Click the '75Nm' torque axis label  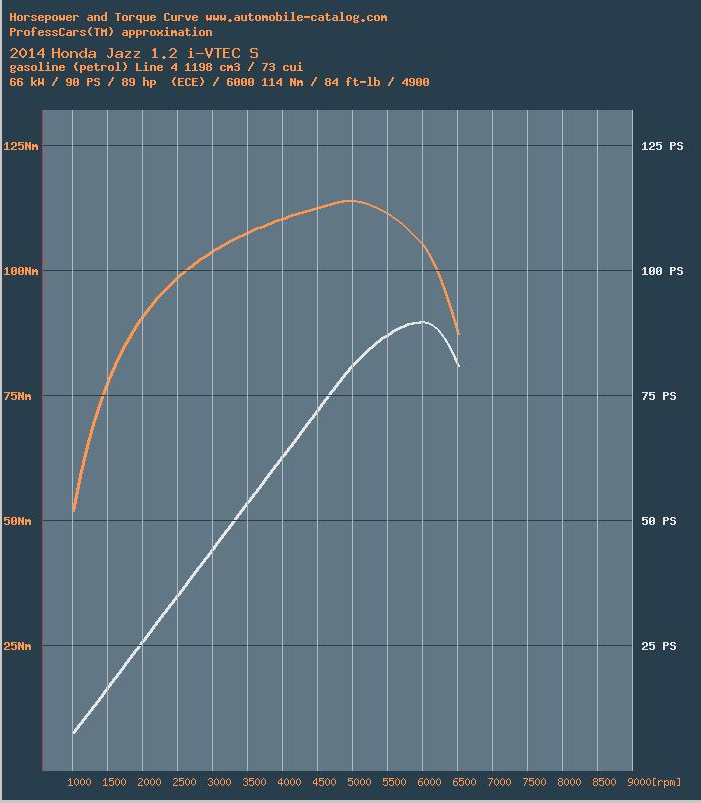(x=17, y=396)
